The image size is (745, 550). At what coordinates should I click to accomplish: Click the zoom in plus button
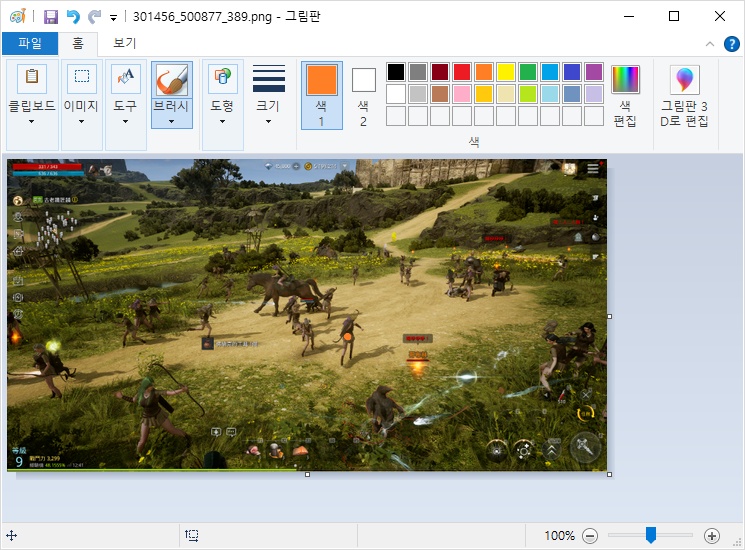(x=712, y=536)
